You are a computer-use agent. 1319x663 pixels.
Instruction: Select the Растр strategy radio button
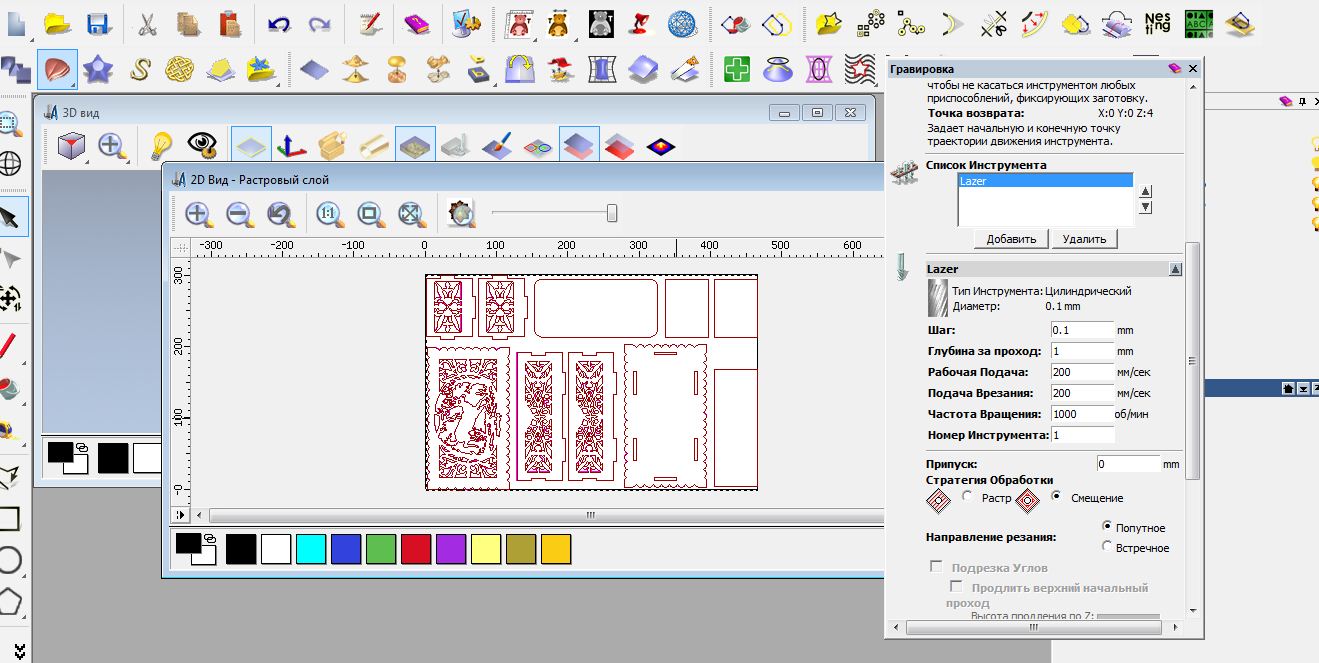[x=967, y=496]
